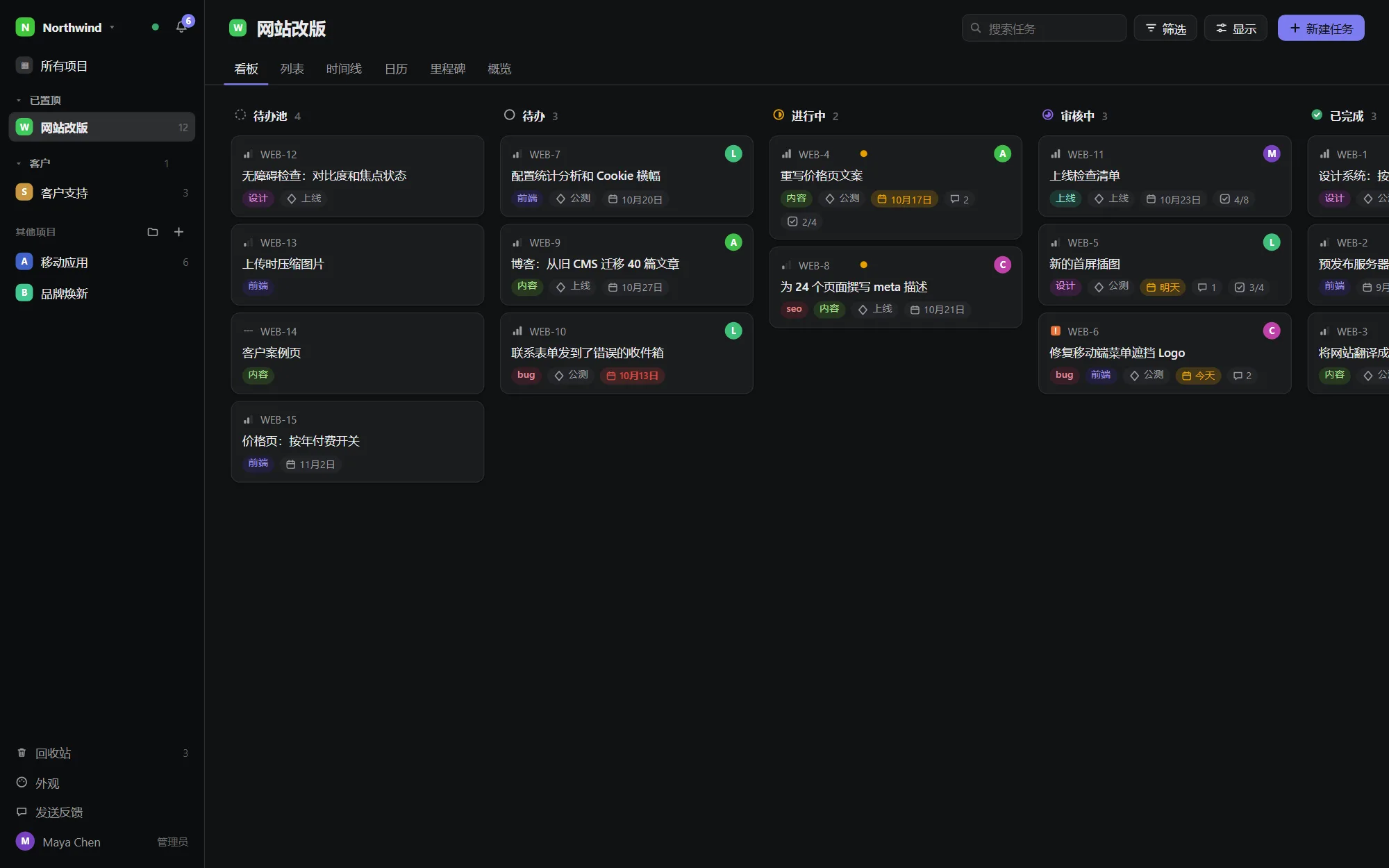This screenshot has width=1389, height=868.
Task: Click the 搜索任务 search field
Action: pyautogui.click(x=1044, y=28)
